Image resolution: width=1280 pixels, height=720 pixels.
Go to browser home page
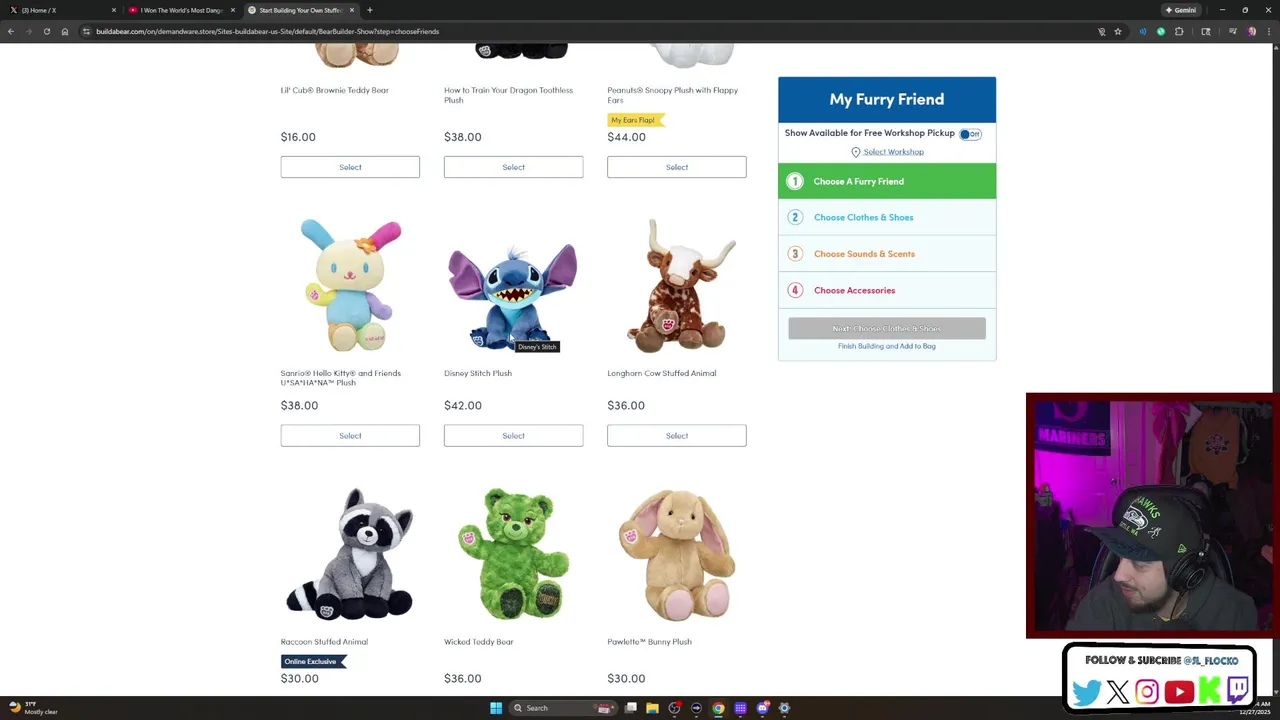[x=65, y=31]
